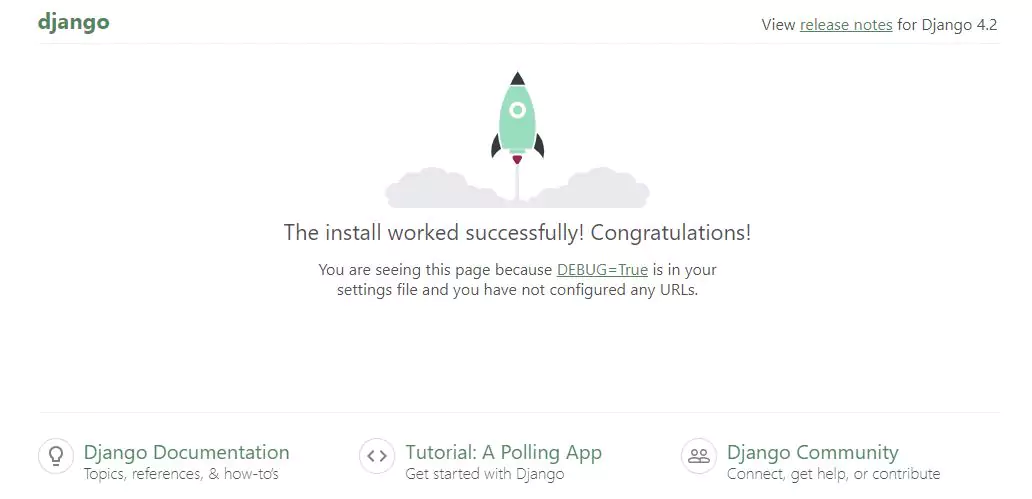Click the django logo in header
This screenshot has width=1032, height=499.
tap(74, 23)
